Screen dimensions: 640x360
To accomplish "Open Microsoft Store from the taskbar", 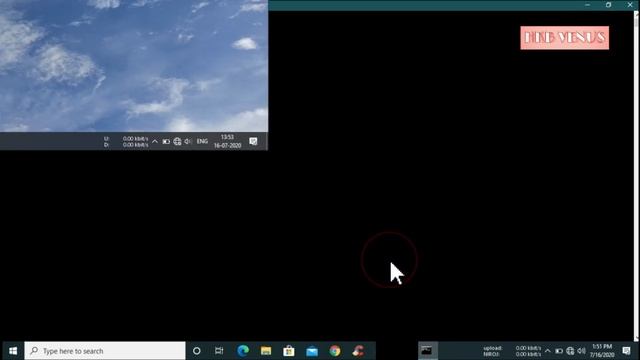I will 289,351.
